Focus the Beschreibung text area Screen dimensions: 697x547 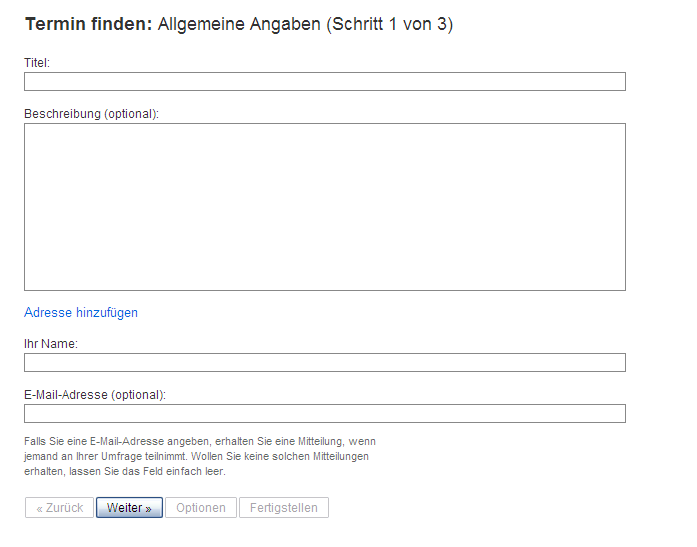[325, 207]
